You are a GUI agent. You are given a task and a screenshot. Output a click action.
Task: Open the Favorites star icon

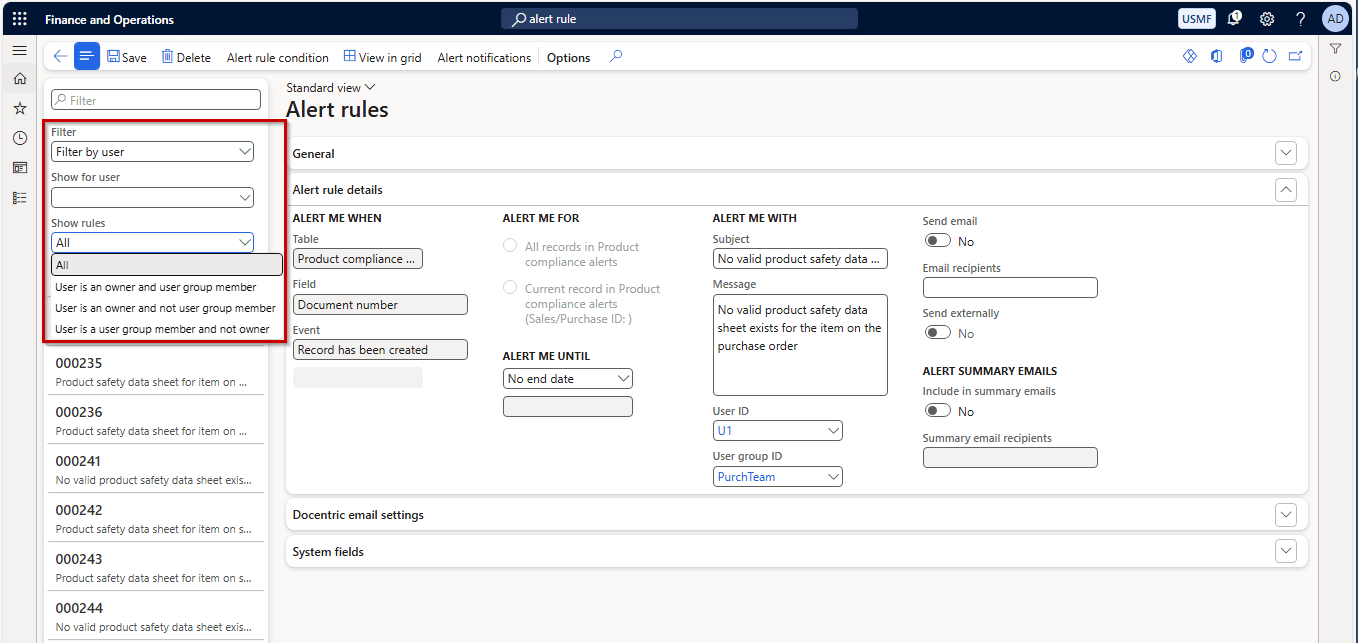click(19, 108)
